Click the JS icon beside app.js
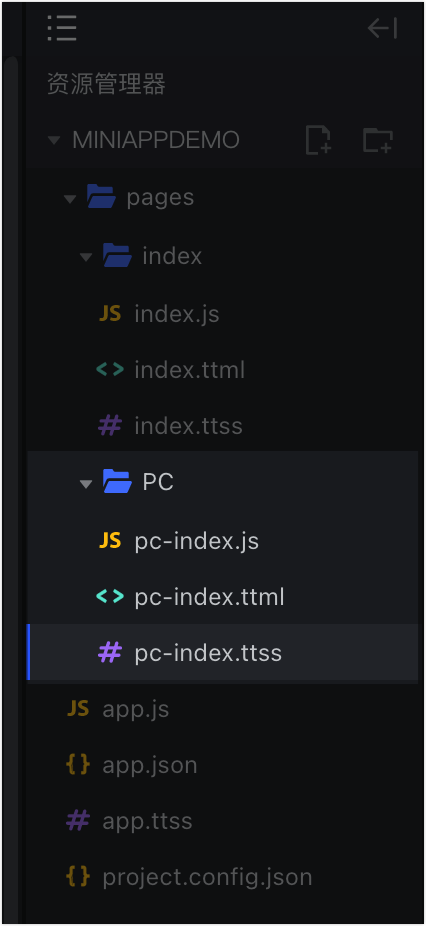 tap(78, 708)
